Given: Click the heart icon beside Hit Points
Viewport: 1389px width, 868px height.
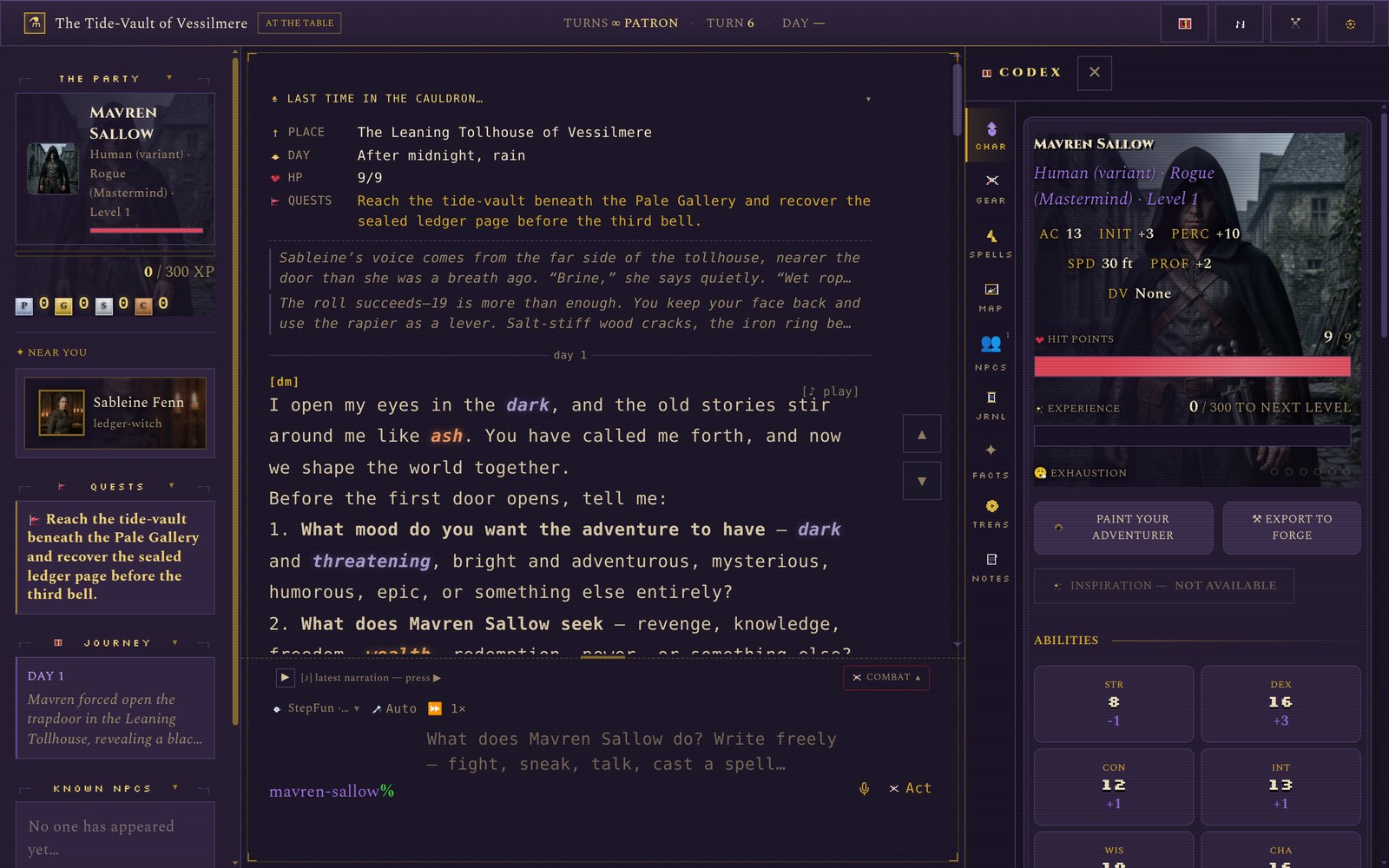Looking at the screenshot, I should 1039,339.
